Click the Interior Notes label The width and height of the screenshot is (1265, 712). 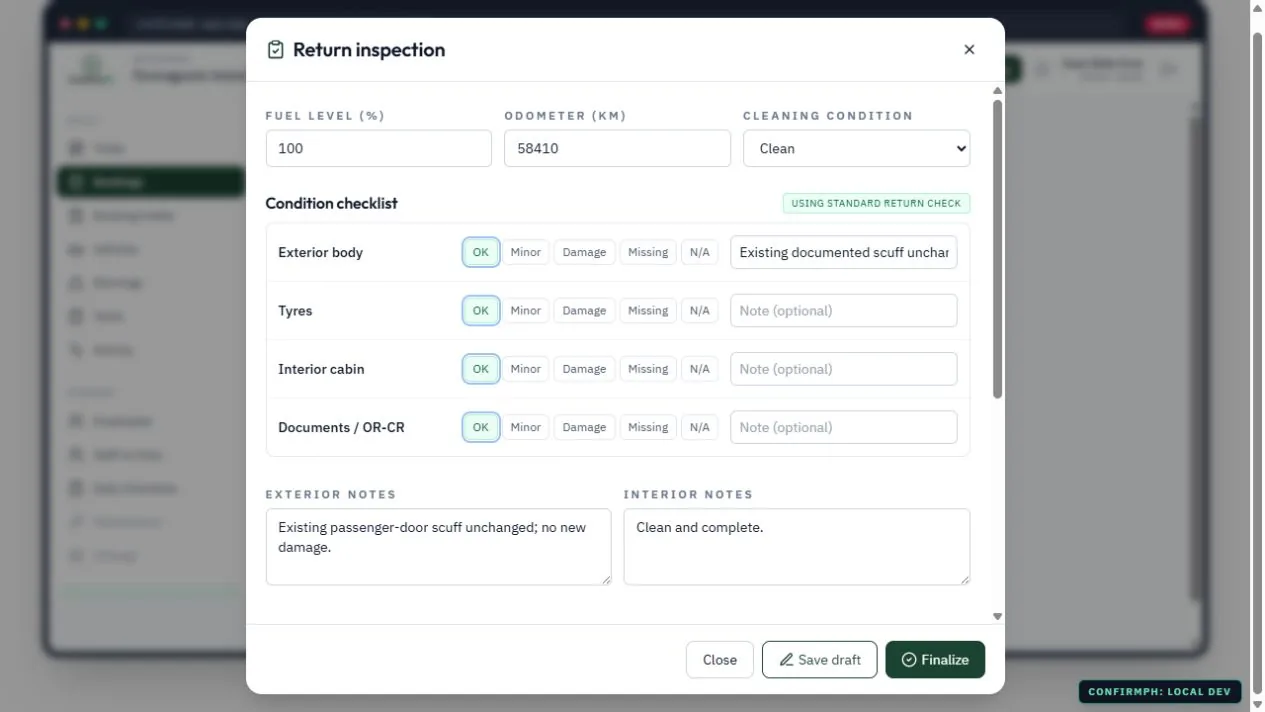689,495
